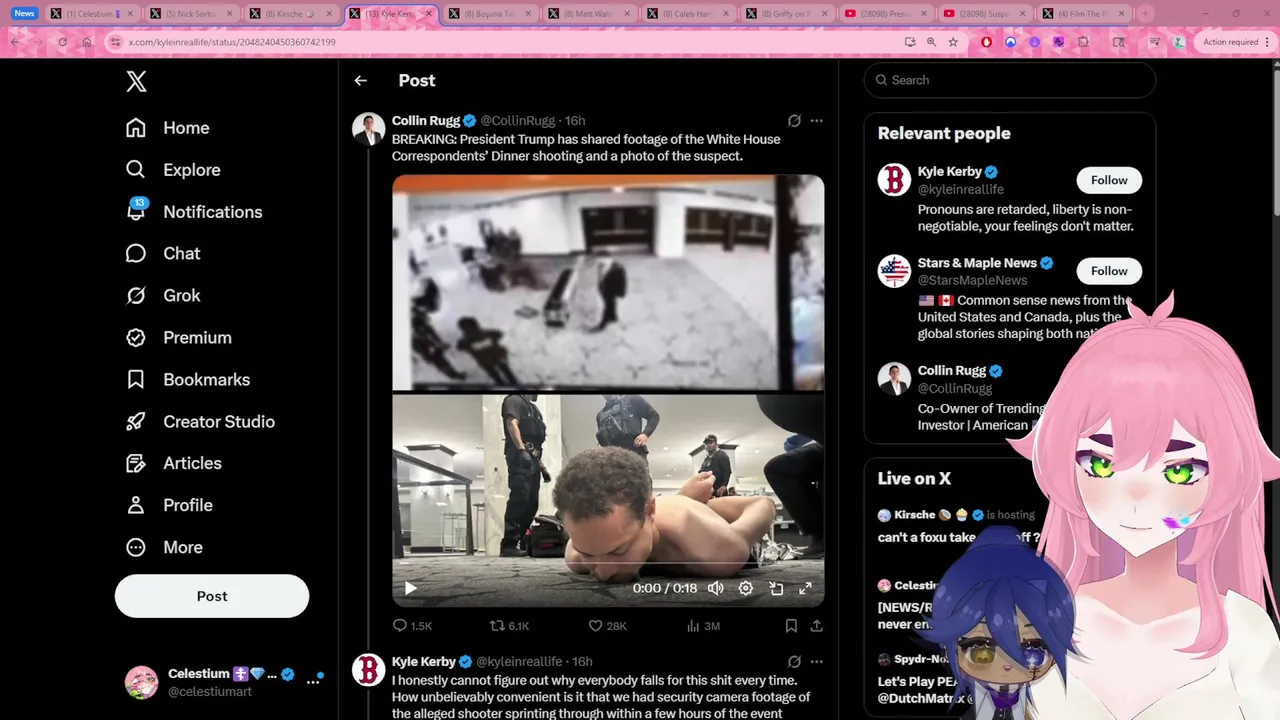Go back using the Post arrow
Viewport: 1280px width, 720px height.
pyautogui.click(x=361, y=81)
